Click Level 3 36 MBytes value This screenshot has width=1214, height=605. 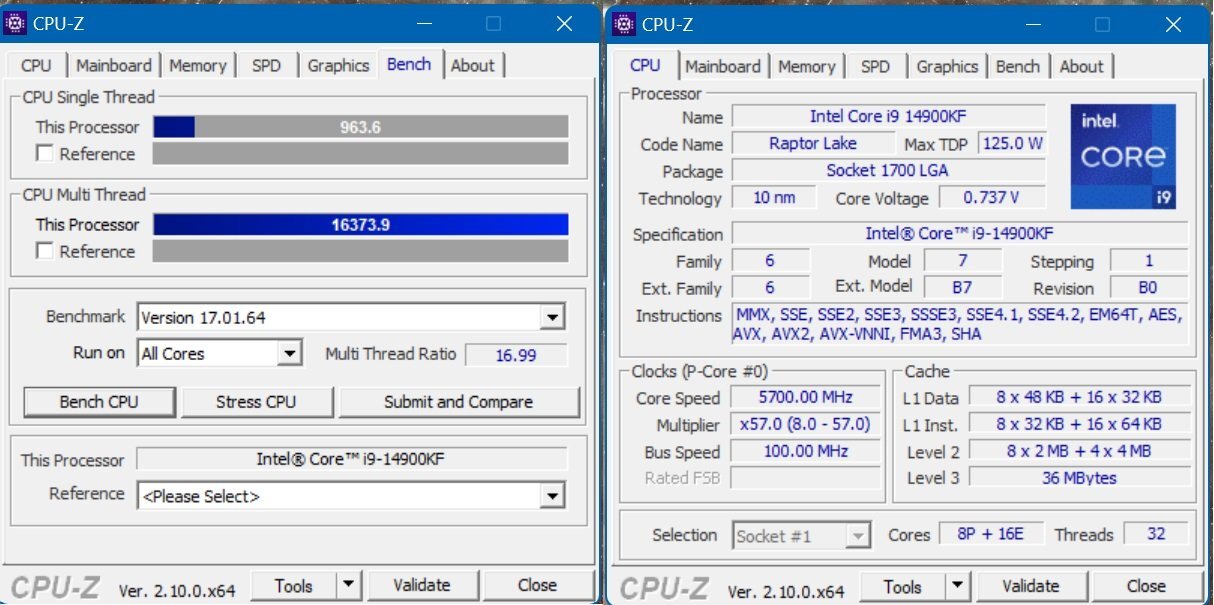tap(1078, 478)
